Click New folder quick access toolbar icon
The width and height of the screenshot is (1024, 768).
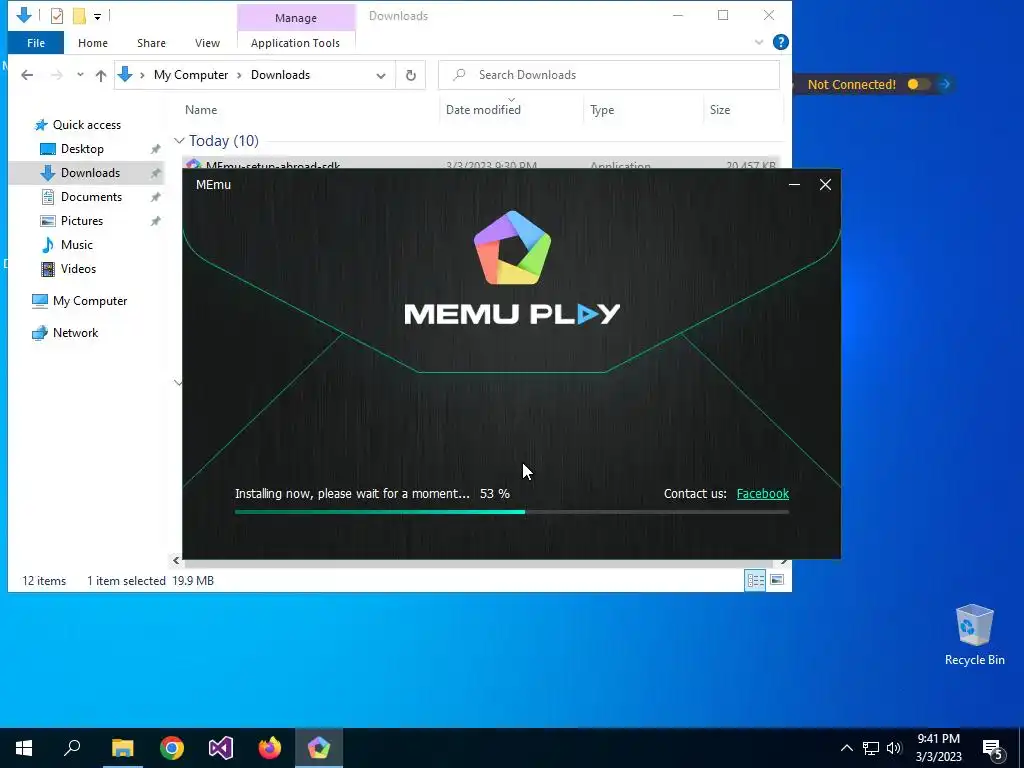tap(79, 15)
